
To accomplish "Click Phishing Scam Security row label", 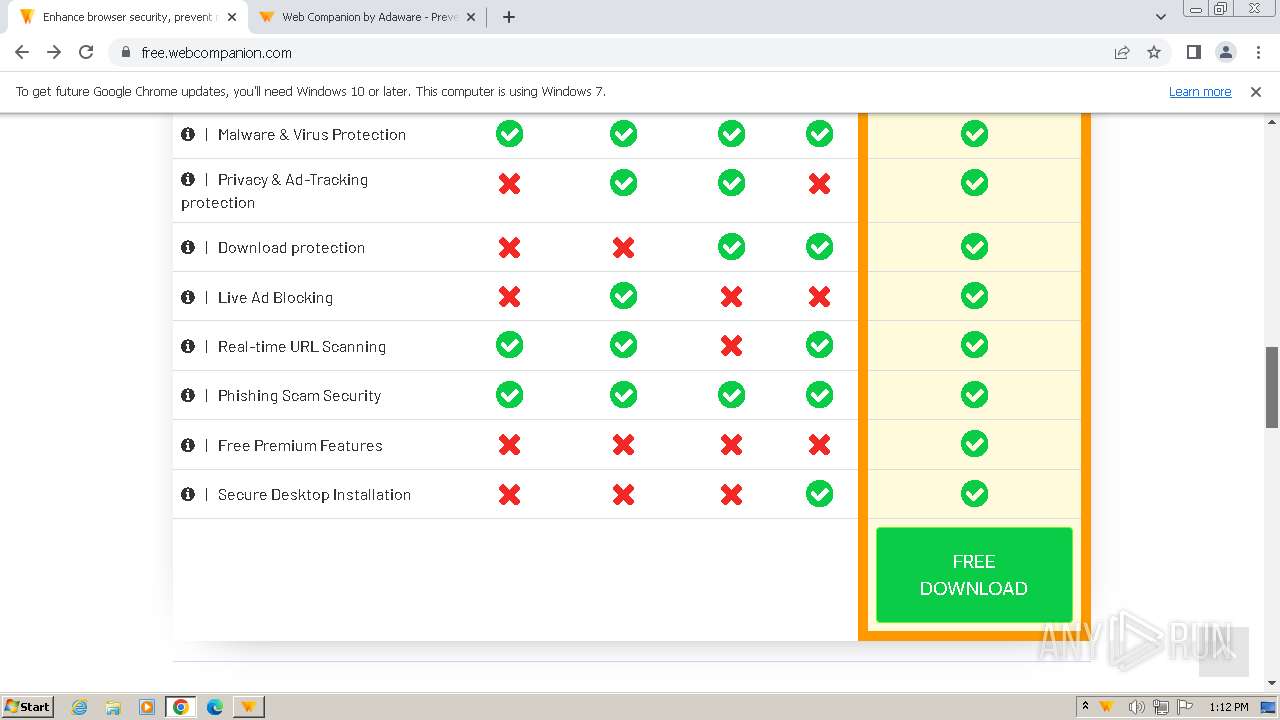I will click(300, 396).
